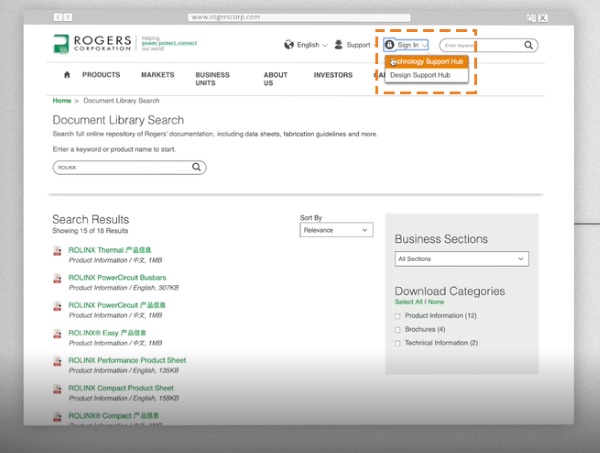The width and height of the screenshot is (600, 453).
Task: Click PDF icon beside ROLINX Easy result
Action: (57, 333)
